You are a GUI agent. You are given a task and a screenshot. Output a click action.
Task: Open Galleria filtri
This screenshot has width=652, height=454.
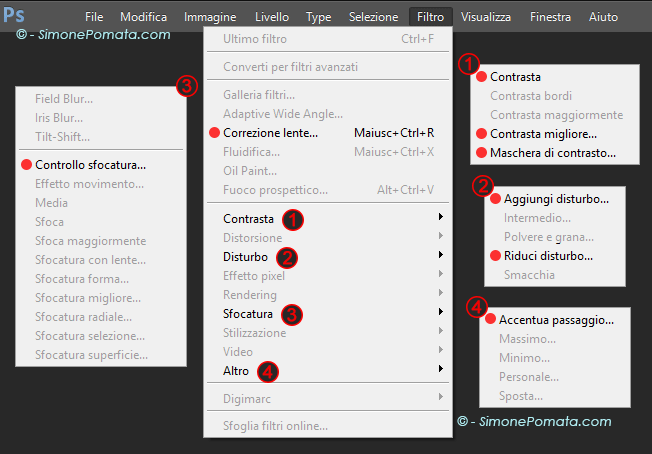328,95
